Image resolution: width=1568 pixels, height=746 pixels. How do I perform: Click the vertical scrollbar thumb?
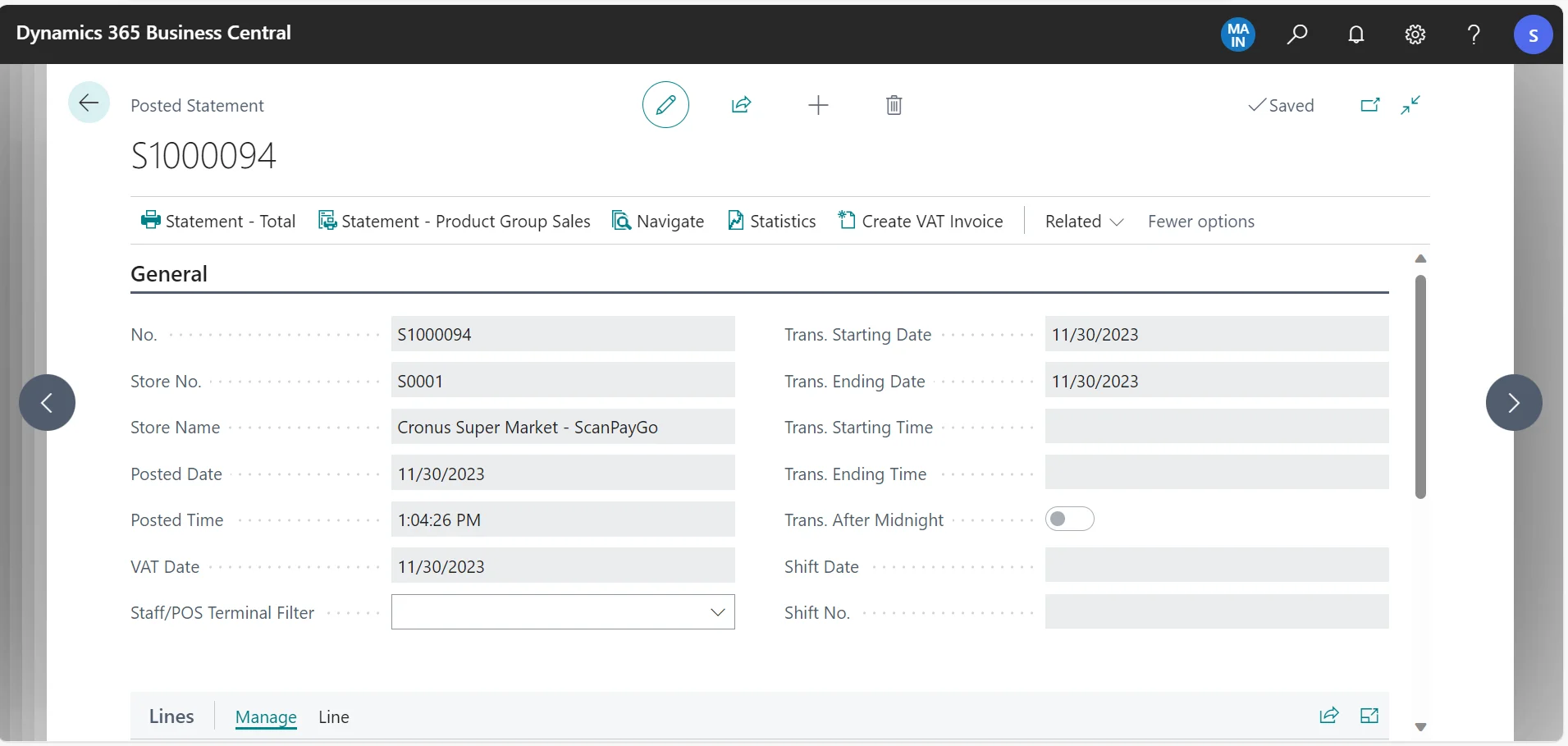coord(1420,386)
